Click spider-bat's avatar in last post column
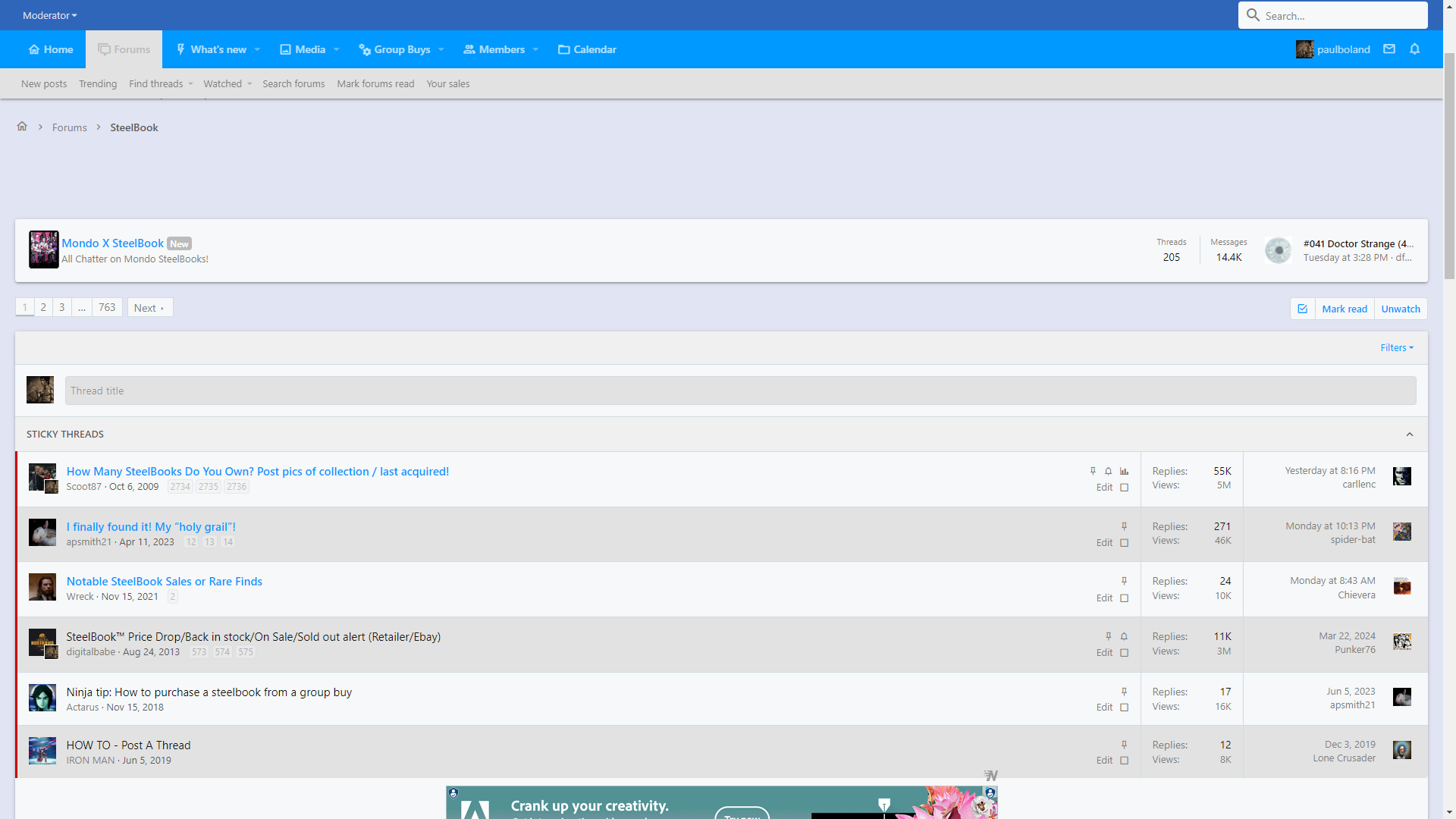 point(1401,532)
